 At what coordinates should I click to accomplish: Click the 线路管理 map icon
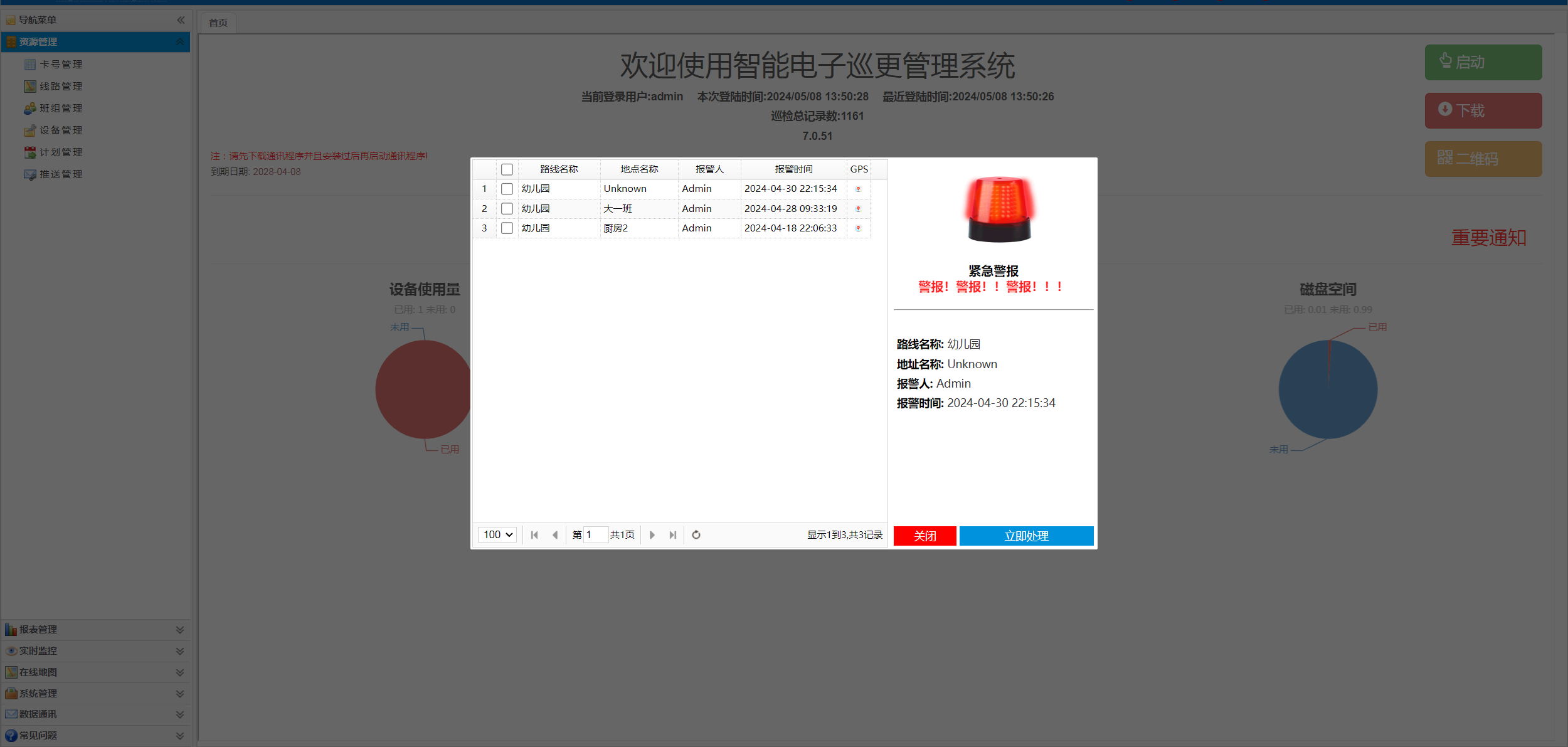coord(30,87)
